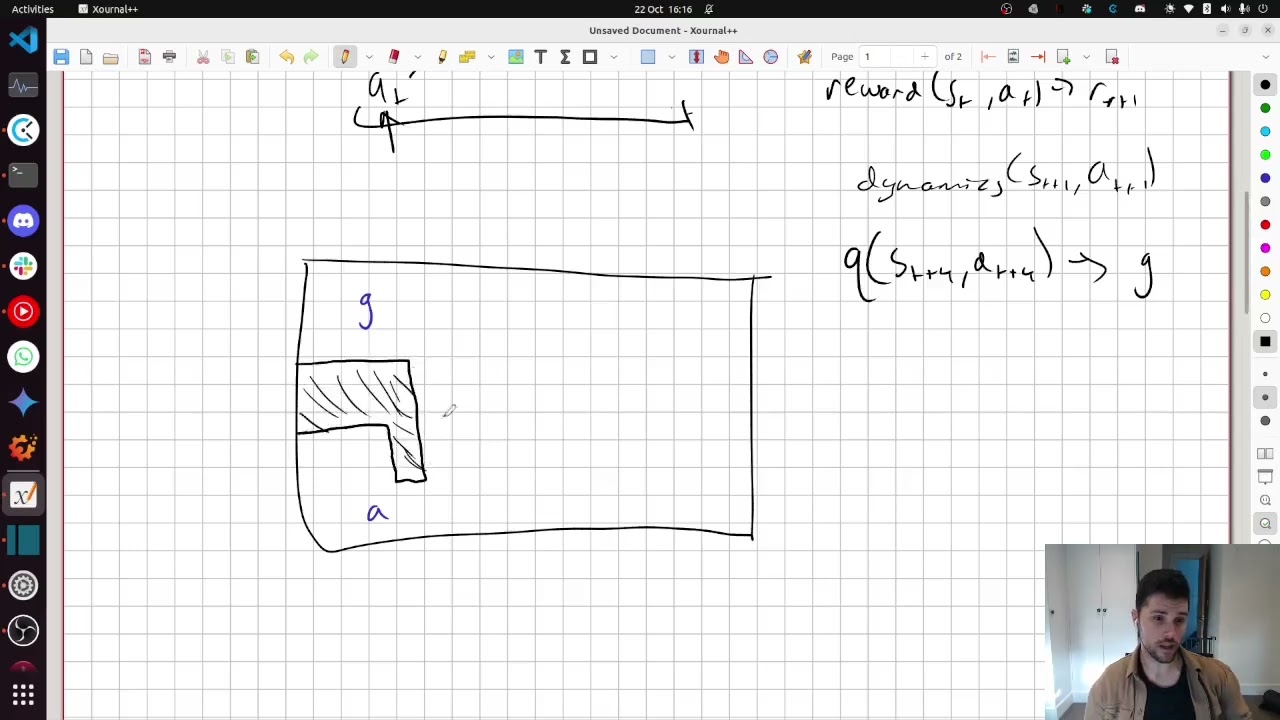Launch Visual Studio Code from the dock
Image resolution: width=1280 pixels, height=720 pixels.
[x=23, y=39]
